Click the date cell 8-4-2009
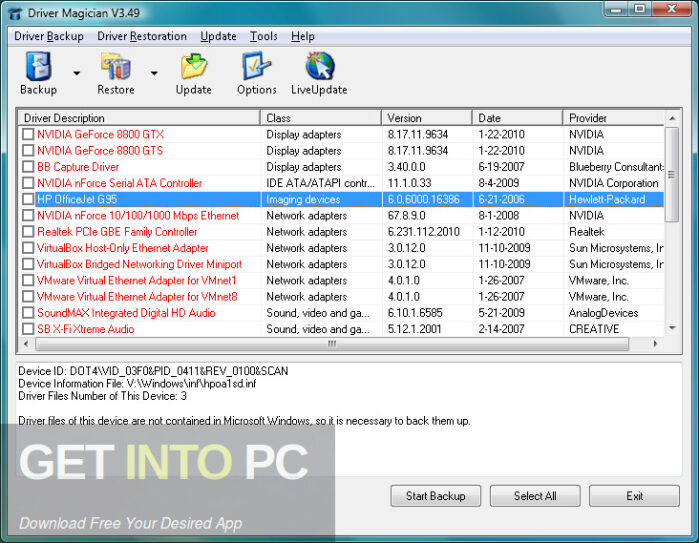The image size is (699, 543). (498, 183)
